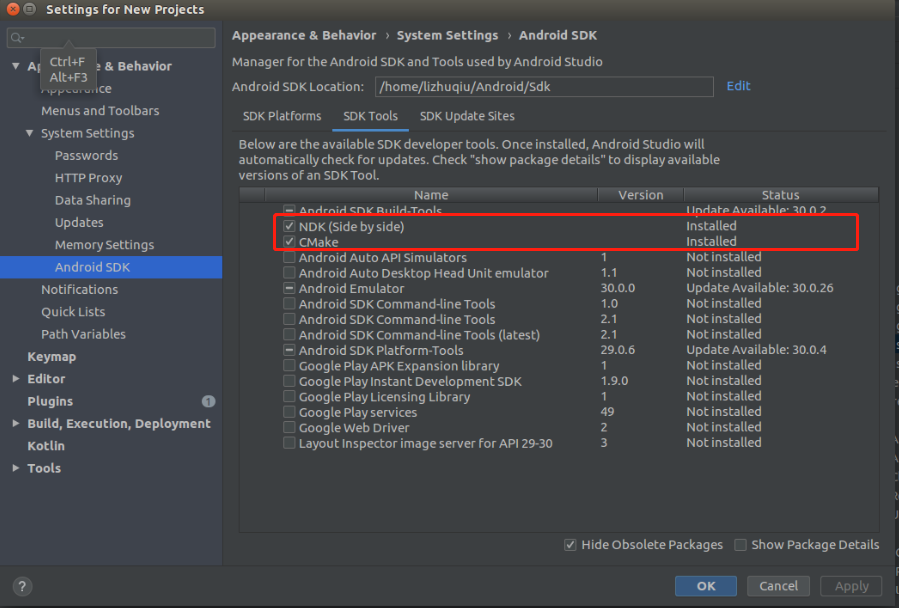Screen dimensions: 899x608
Task: Check Google Play APK Expansion library
Action: click(289, 365)
